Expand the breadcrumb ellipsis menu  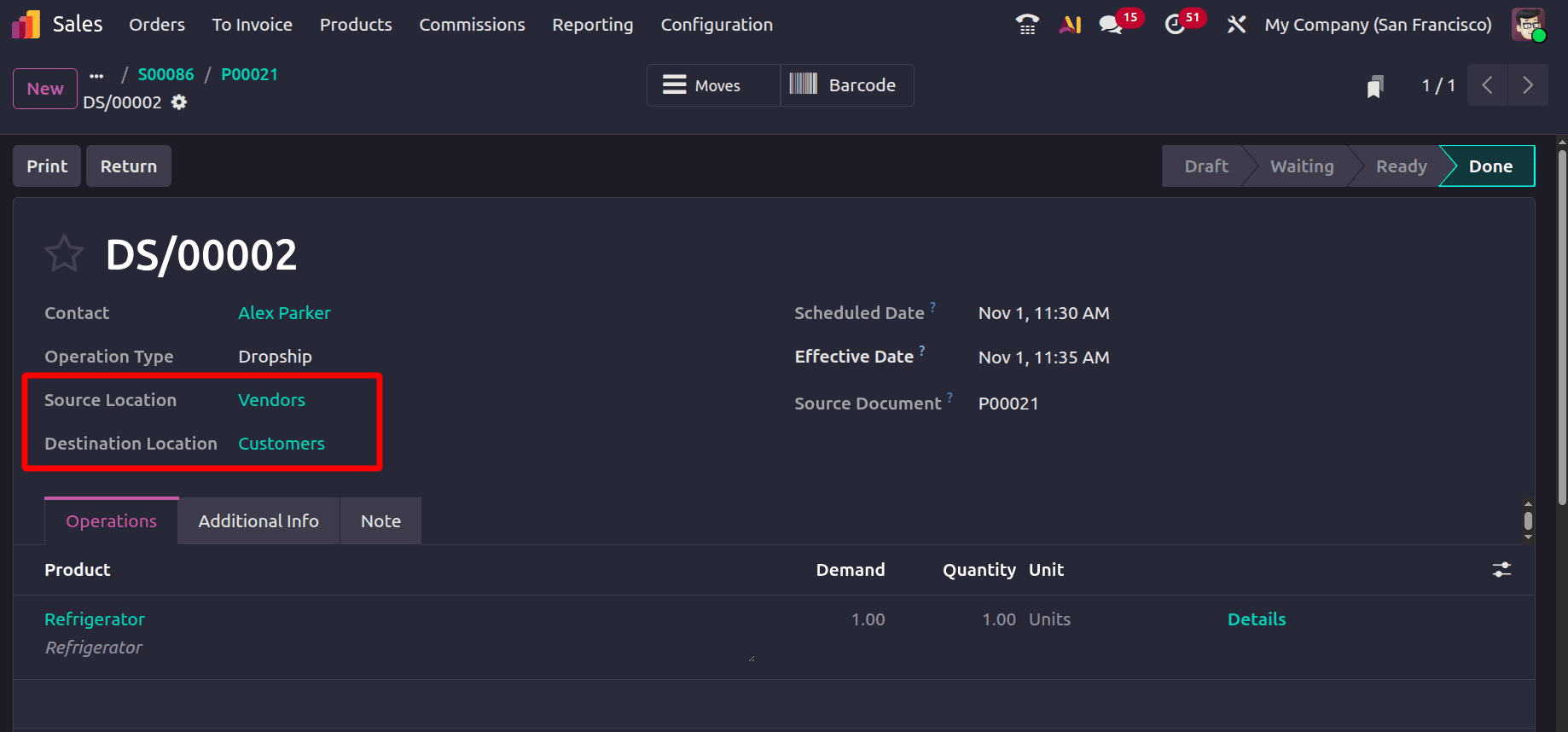[96, 75]
